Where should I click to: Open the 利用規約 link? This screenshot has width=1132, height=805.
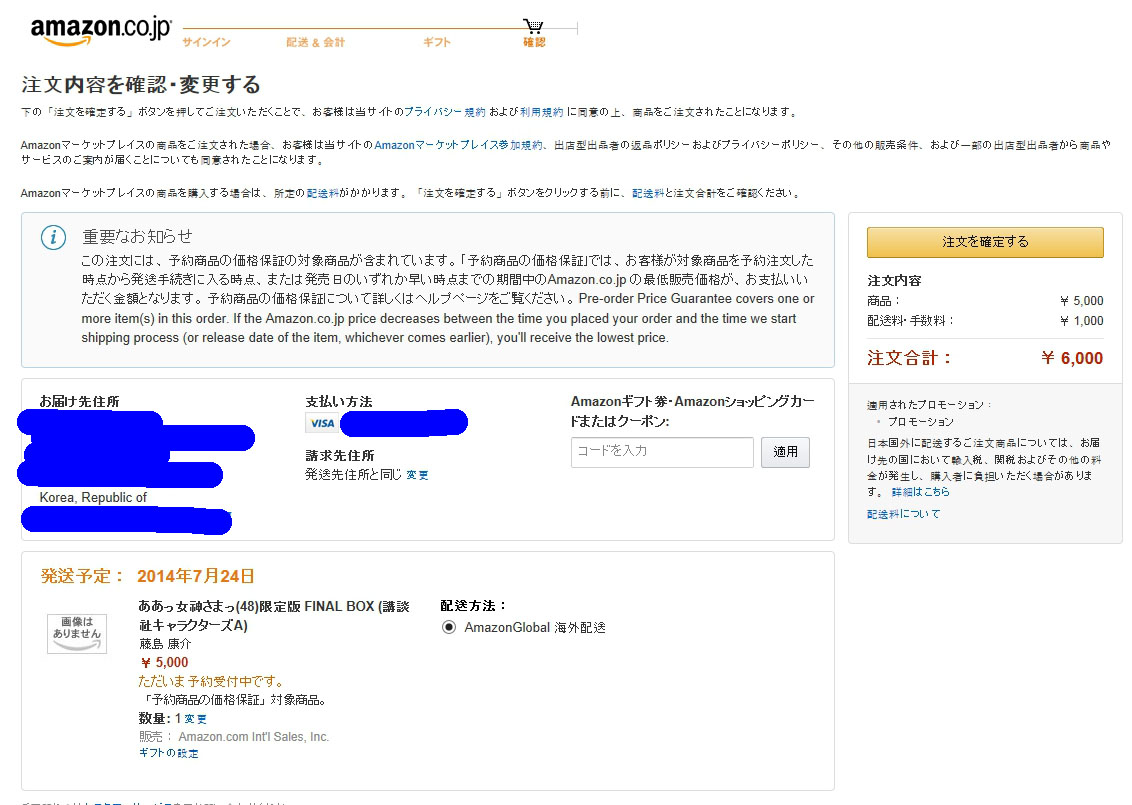(x=541, y=112)
